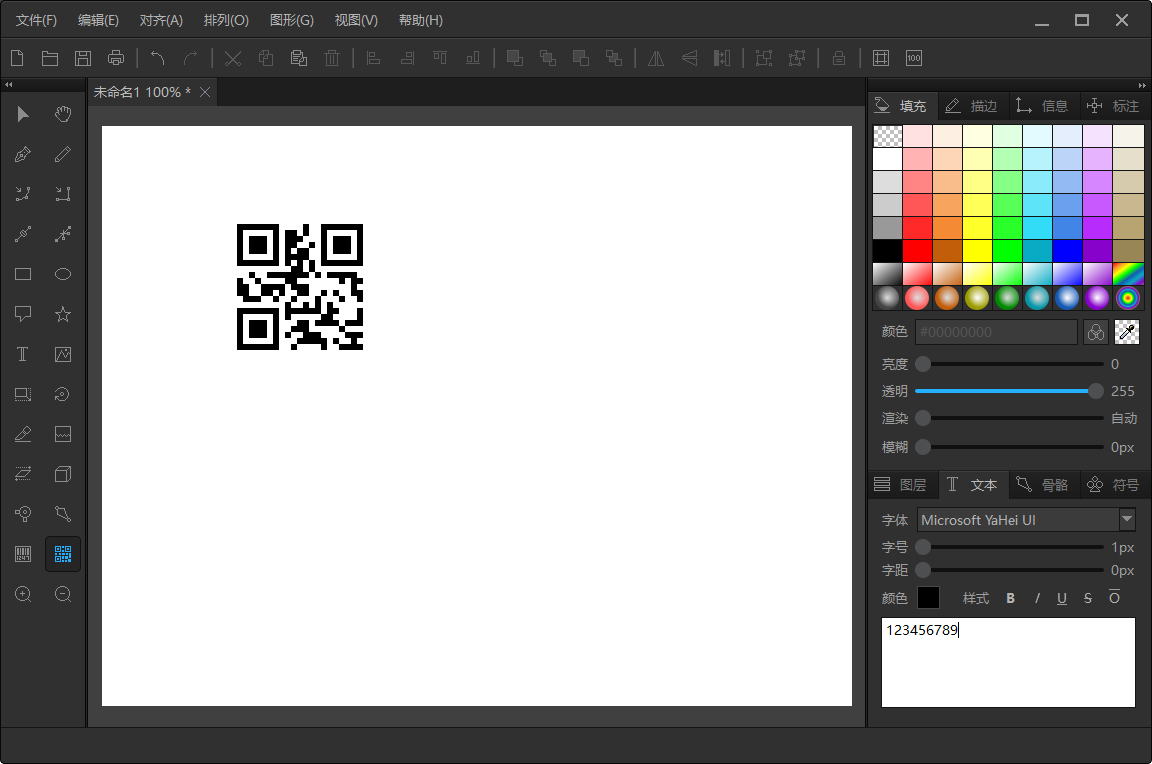
Task: Select the Zoom in tool
Action: (22, 594)
